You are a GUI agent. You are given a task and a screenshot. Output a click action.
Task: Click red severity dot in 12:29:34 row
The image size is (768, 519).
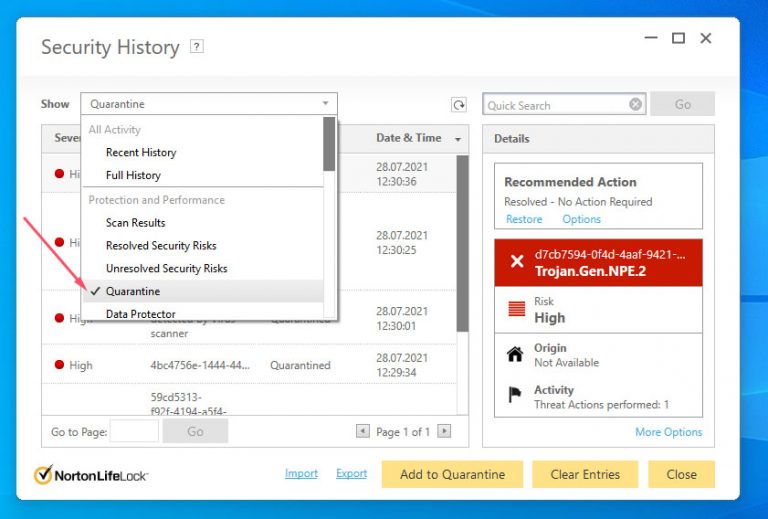tap(59, 365)
